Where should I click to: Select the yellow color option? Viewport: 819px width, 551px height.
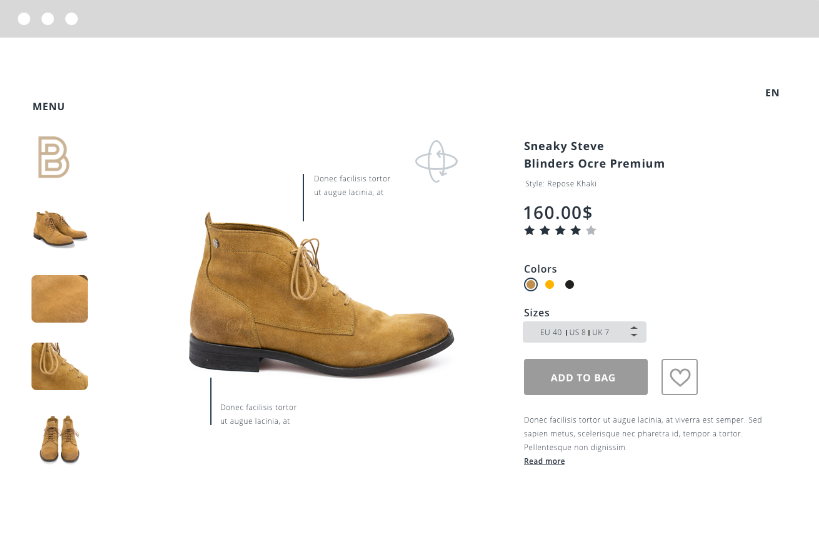point(550,285)
